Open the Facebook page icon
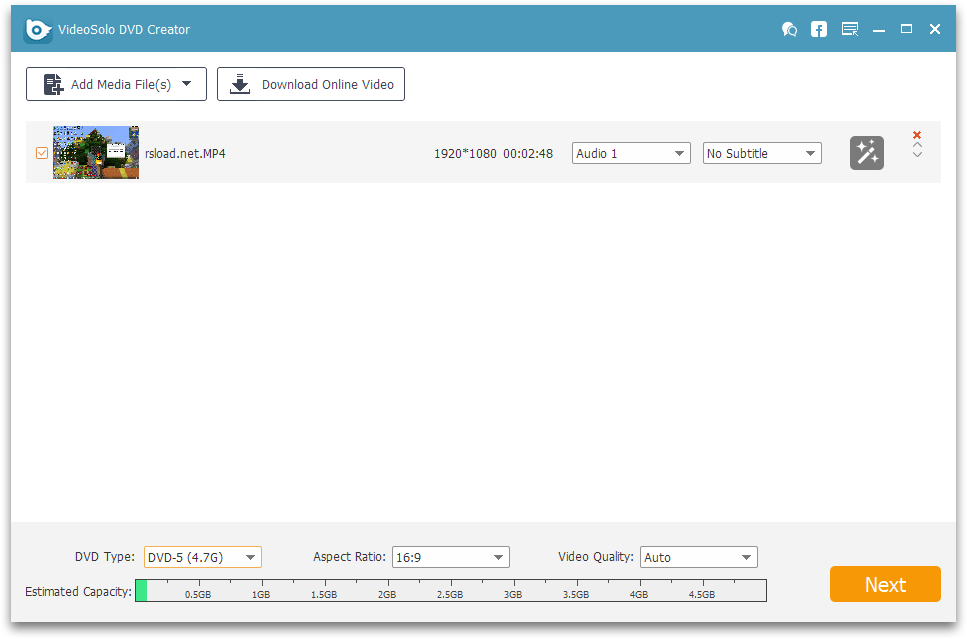Screen dimensions: 967x639 (819, 29)
